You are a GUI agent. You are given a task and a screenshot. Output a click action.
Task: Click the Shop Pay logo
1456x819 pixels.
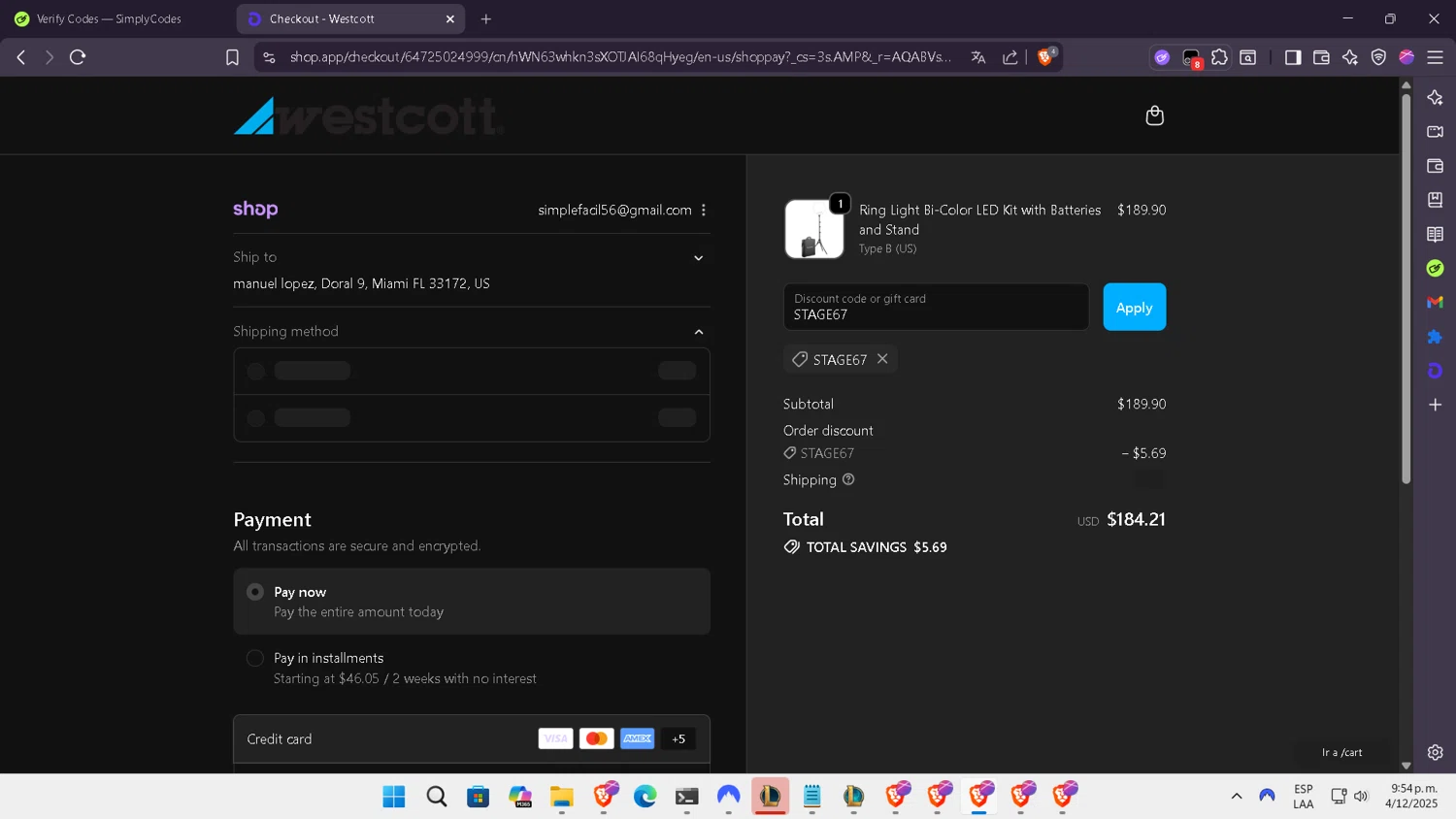click(x=255, y=209)
